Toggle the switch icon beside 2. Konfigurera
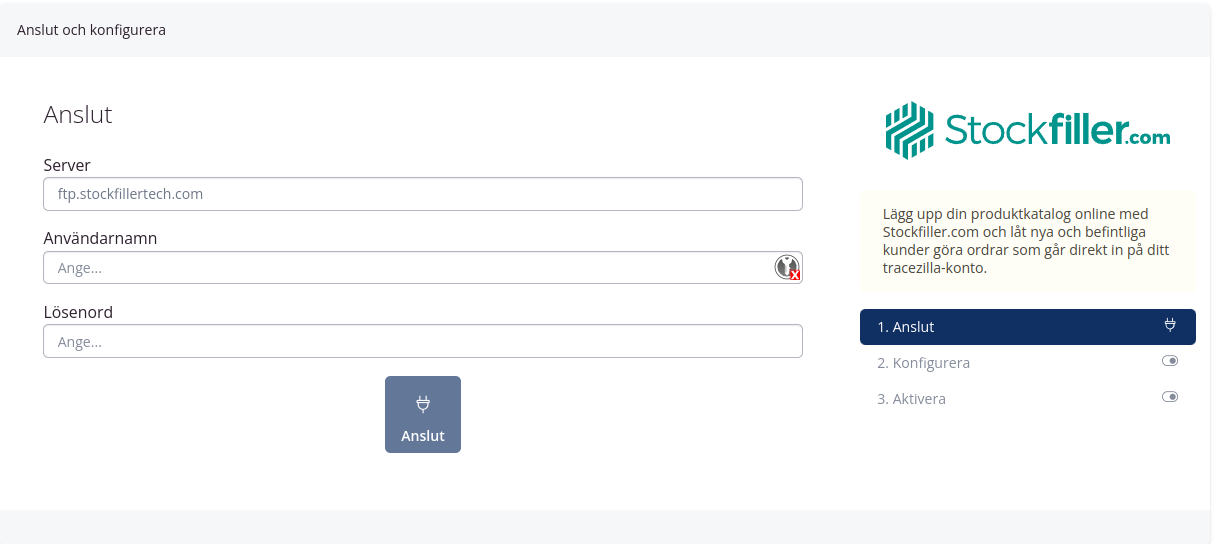1217x544 pixels. pyautogui.click(x=1170, y=361)
